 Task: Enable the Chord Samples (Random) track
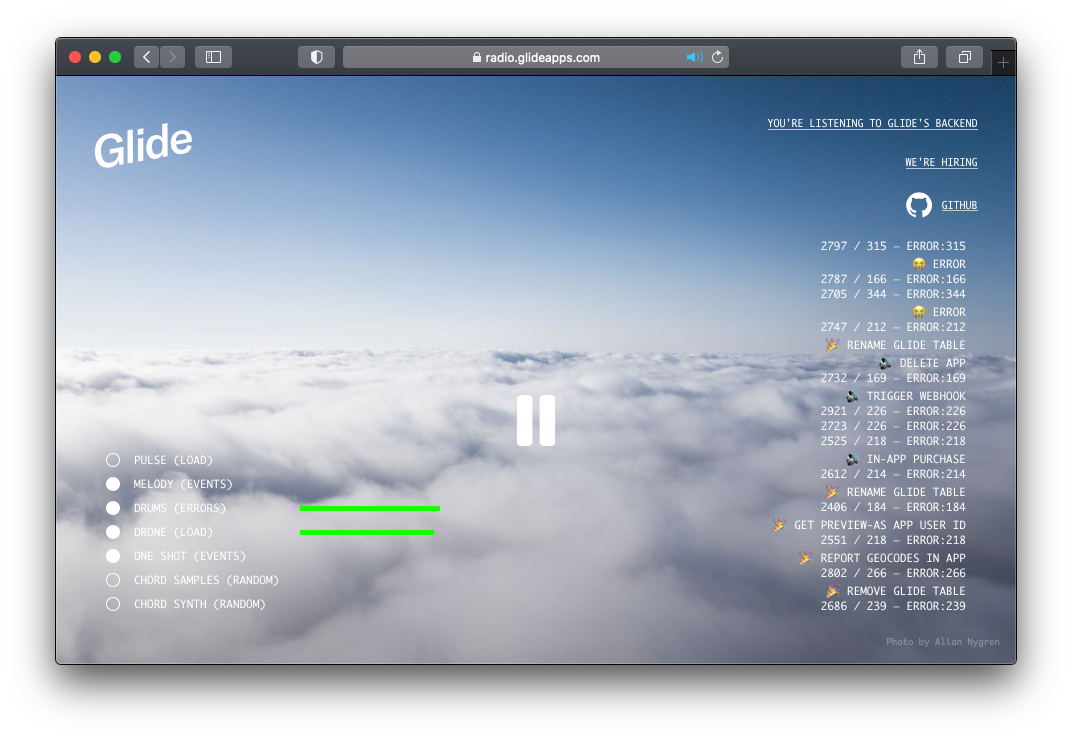[113, 580]
